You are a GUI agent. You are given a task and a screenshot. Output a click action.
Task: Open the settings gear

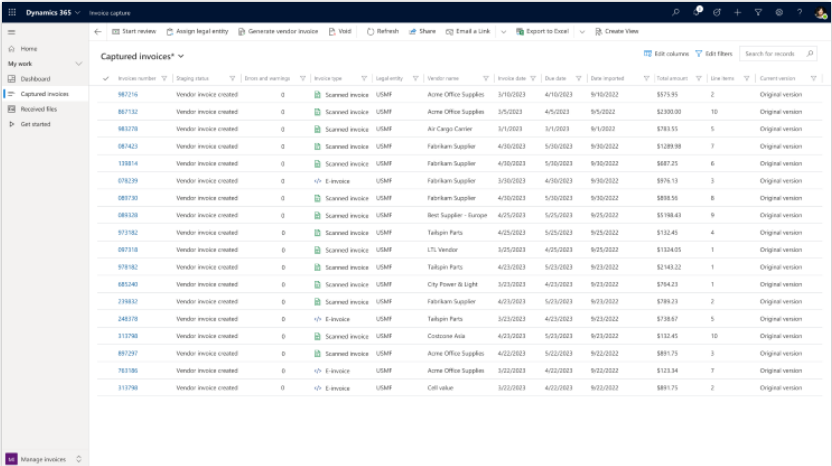(779, 12)
